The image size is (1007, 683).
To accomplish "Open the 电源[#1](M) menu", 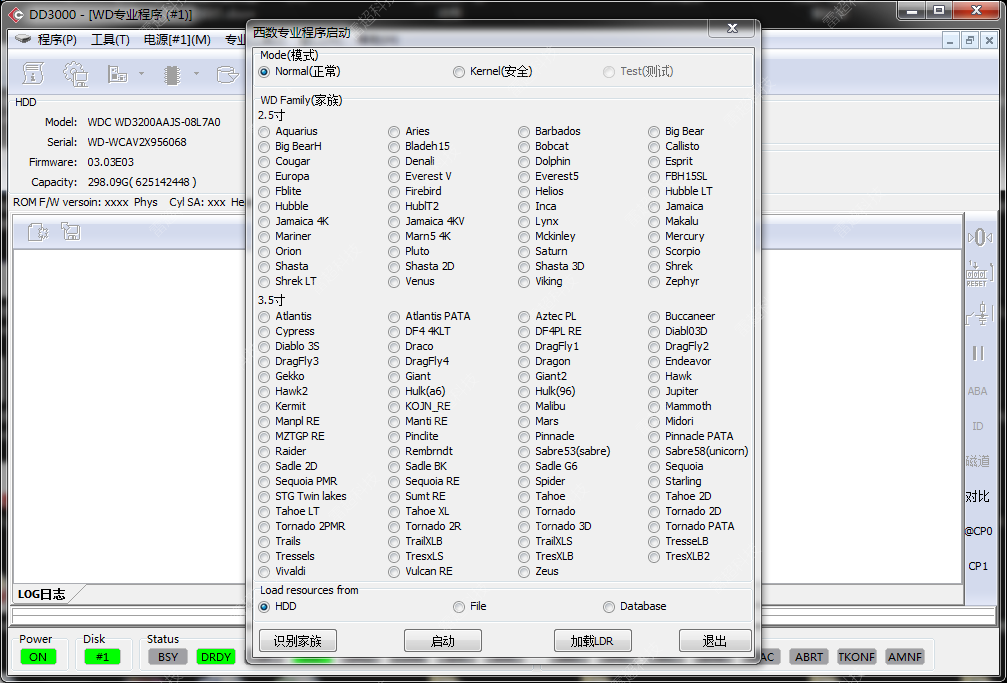I will pyautogui.click(x=177, y=39).
